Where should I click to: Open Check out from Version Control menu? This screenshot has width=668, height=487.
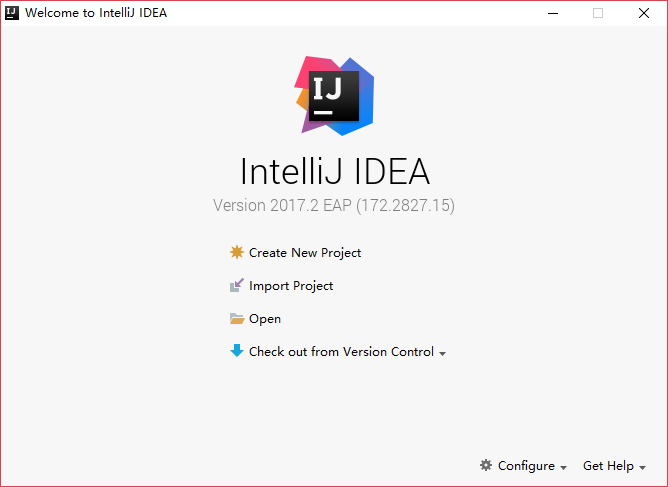(x=341, y=352)
